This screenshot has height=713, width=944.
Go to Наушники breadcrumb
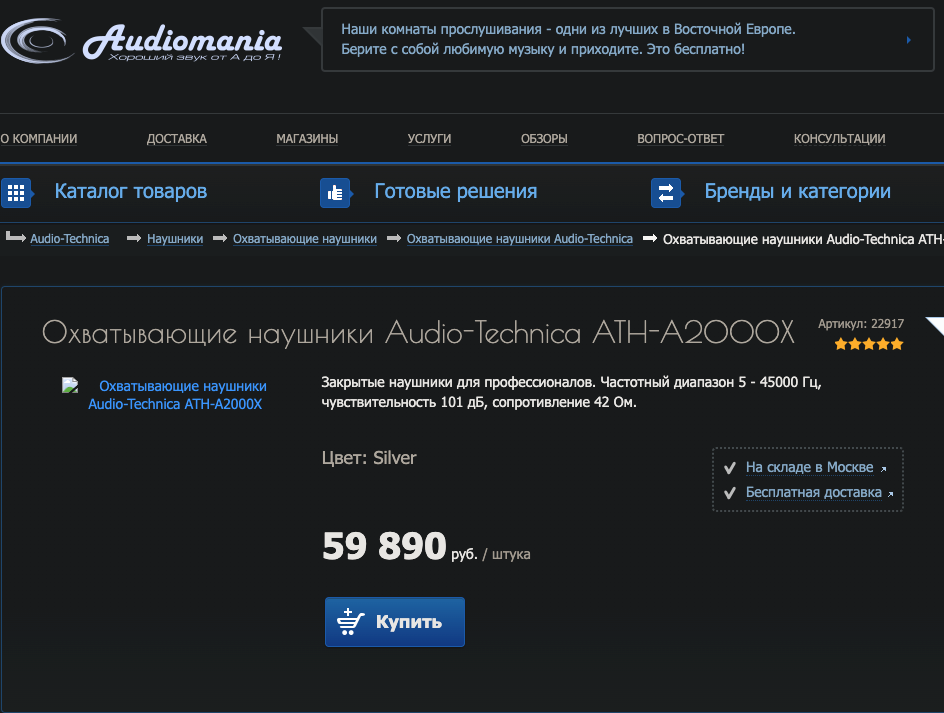(175, 239)
